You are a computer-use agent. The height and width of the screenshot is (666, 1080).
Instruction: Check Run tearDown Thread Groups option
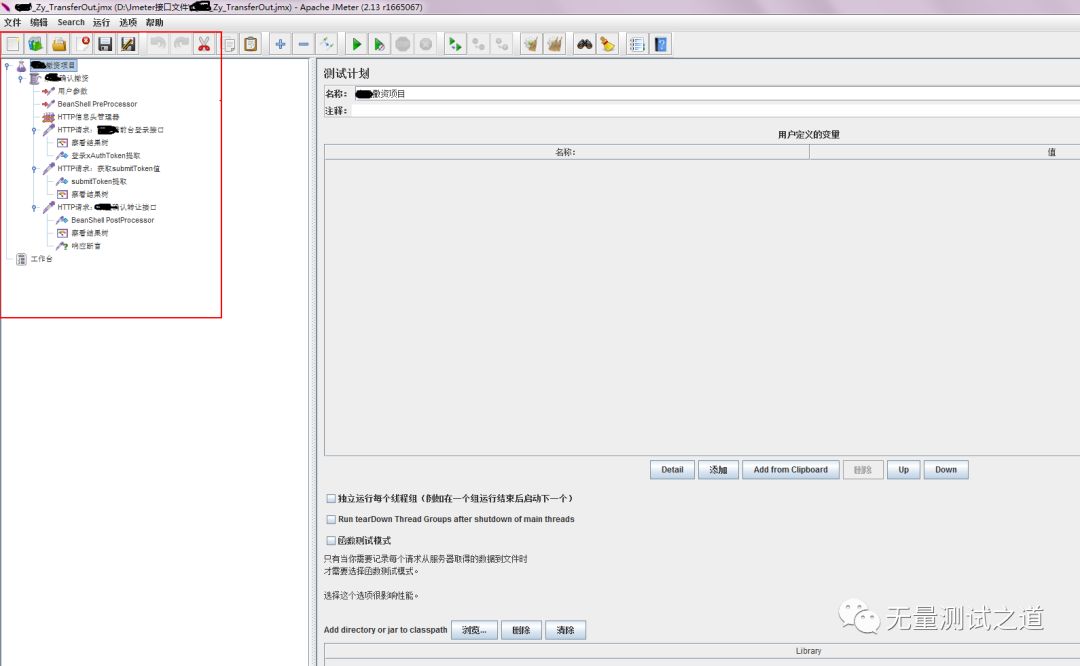click(x=331, y=519)
